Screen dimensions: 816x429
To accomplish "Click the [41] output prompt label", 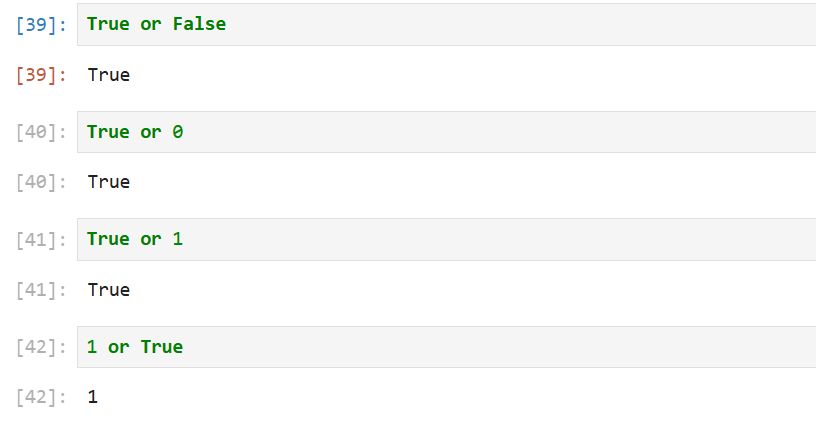I will point(41,290).
